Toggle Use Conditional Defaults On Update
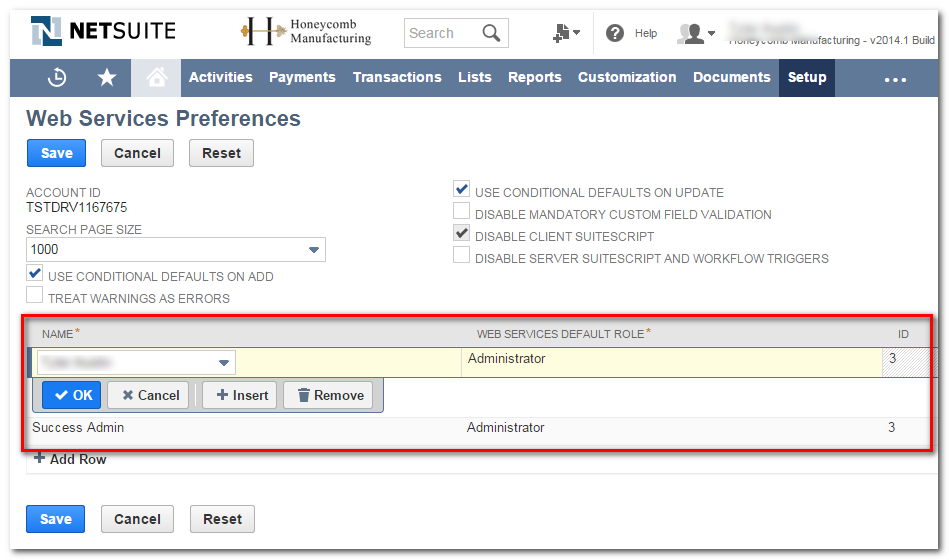The width and height of the screenshot is (949, 560). tap(462, 189)
